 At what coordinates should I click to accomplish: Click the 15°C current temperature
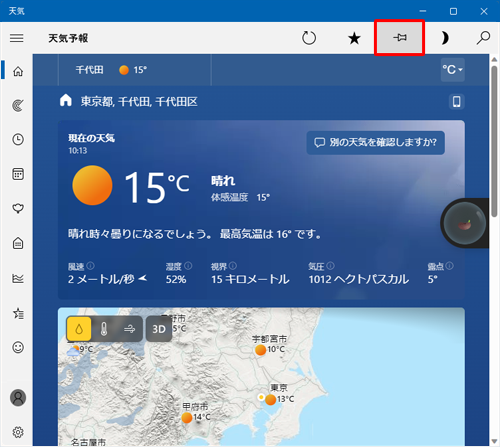coord(157,187)
